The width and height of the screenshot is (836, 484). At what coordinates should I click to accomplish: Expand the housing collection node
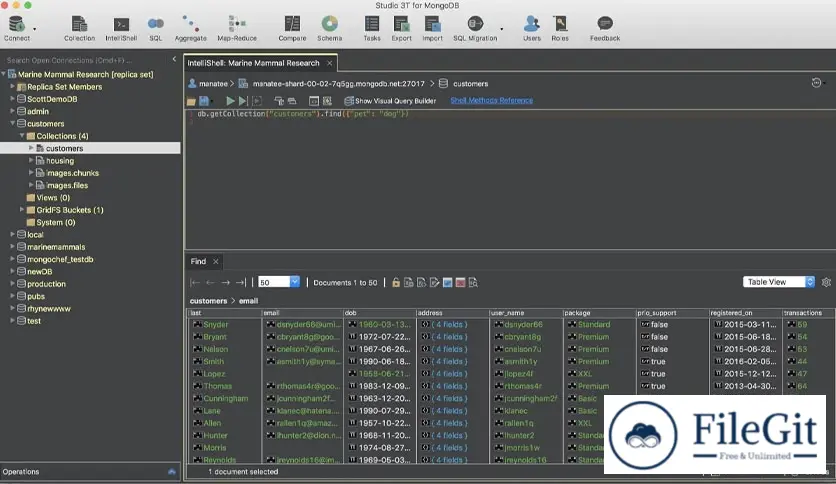click(31, 160)
